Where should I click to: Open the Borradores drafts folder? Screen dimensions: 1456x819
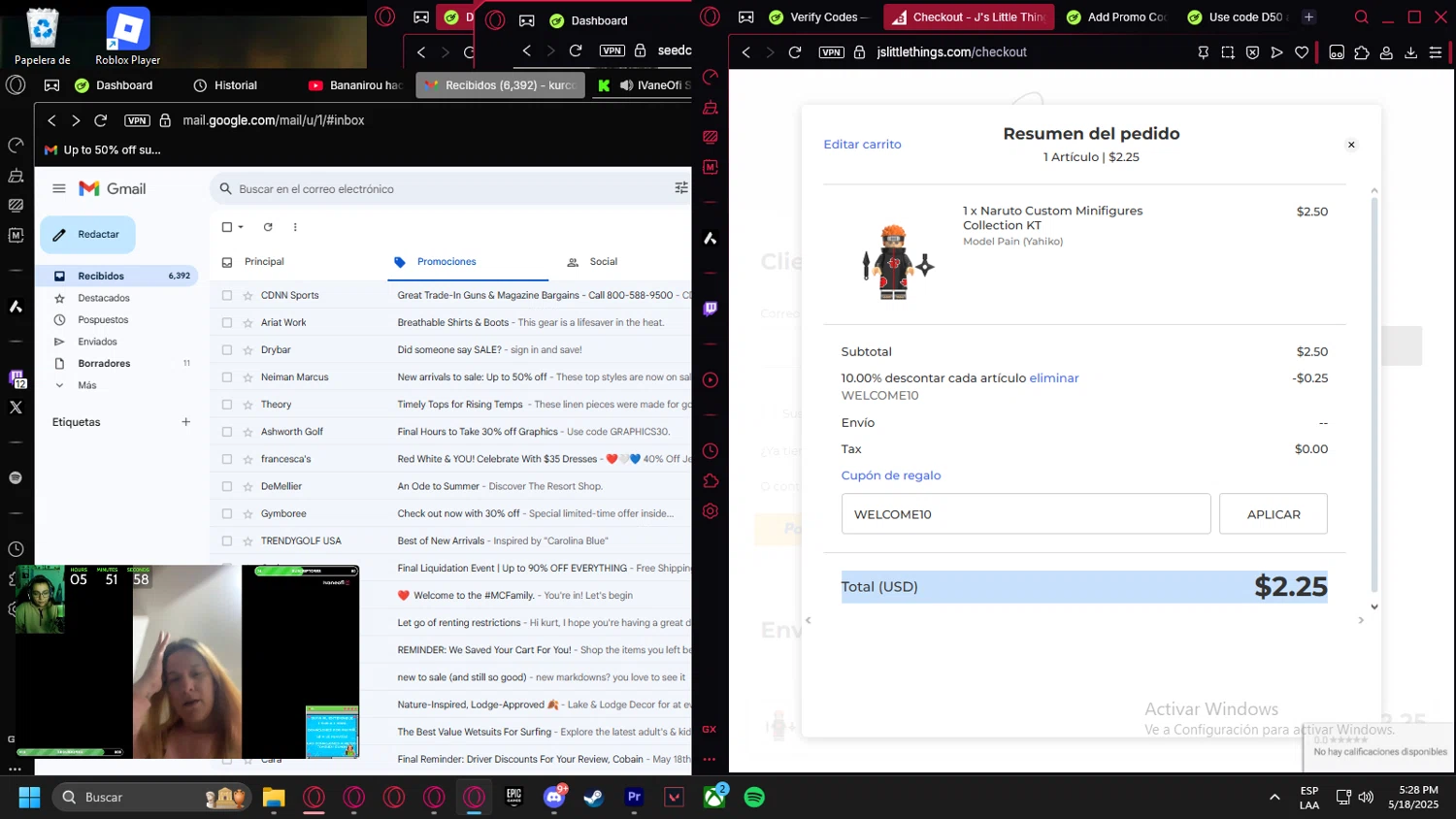[x=104, y=363]
